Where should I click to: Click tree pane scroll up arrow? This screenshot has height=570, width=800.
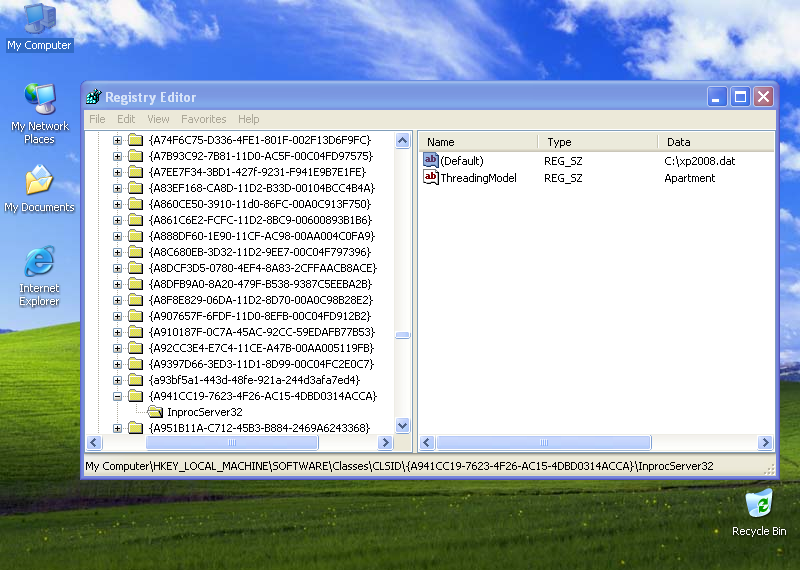403,140
